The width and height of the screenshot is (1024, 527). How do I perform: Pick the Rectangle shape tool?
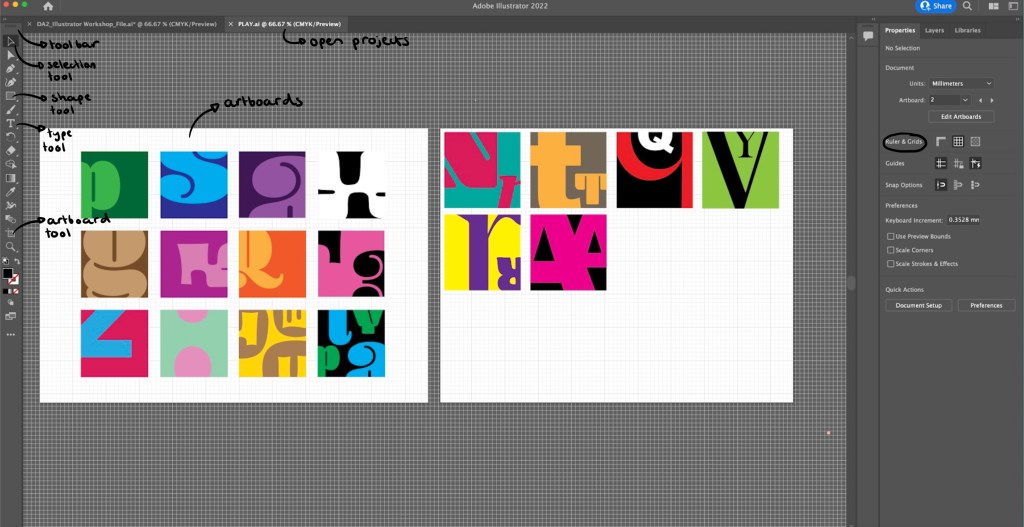point(10,96)
